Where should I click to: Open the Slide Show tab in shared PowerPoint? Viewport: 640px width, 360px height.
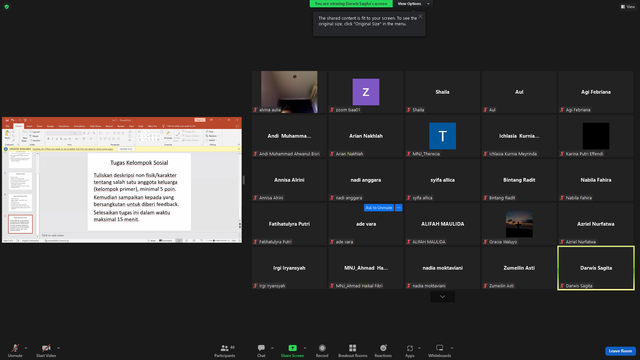(96, 126)
